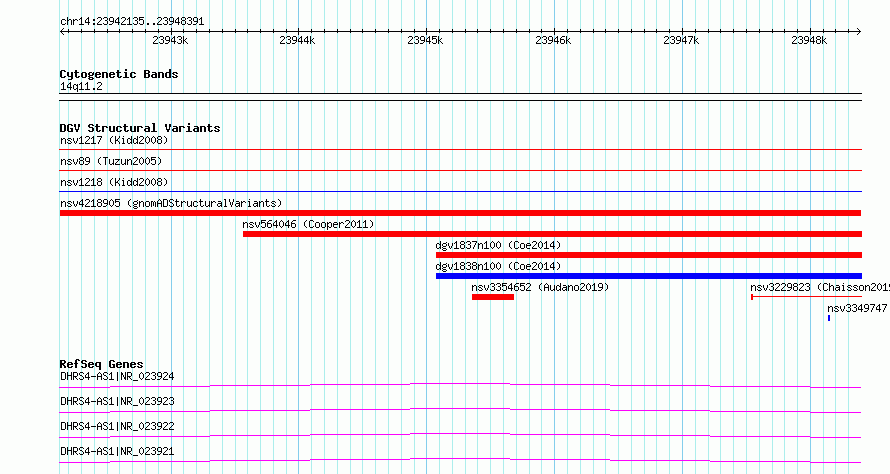The height and width of the screenshot is (474, 890).
Task: Click the thin red nsv3229823 line
Action: coord(807,297)
